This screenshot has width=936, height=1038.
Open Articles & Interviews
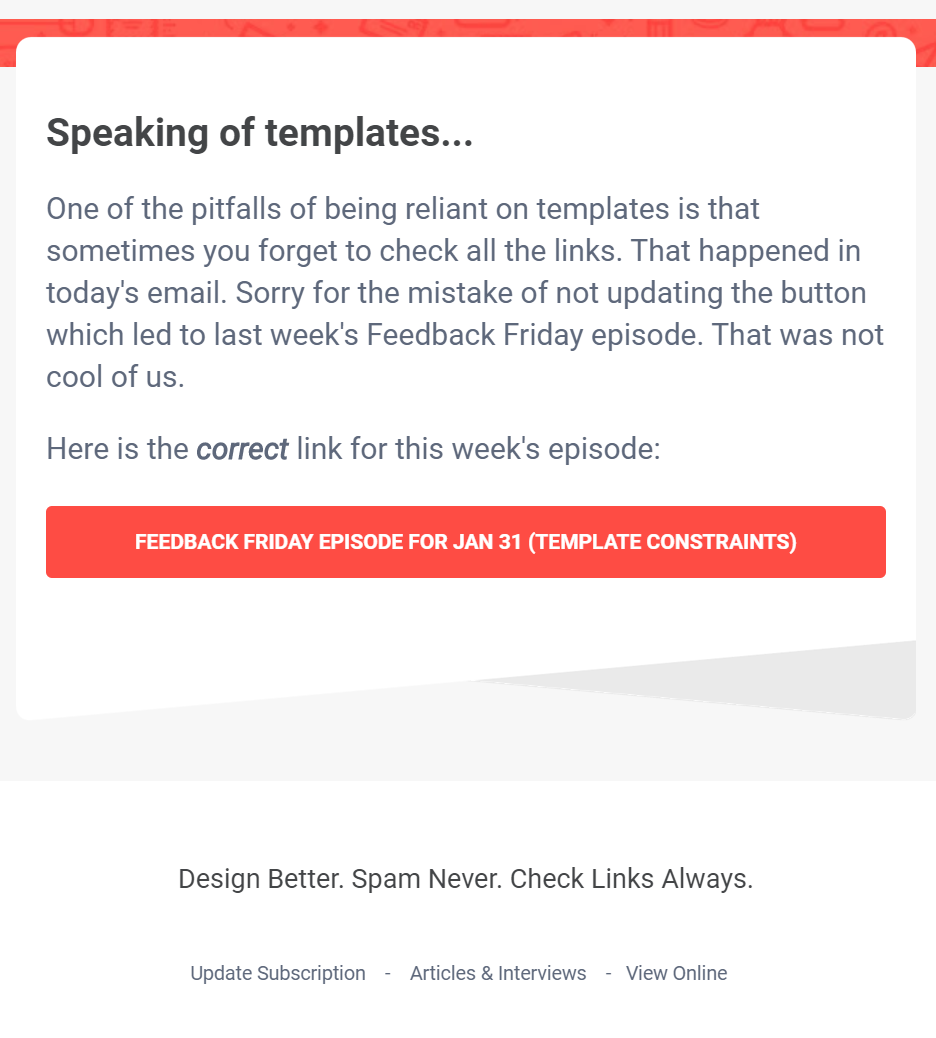coord(498,973)
